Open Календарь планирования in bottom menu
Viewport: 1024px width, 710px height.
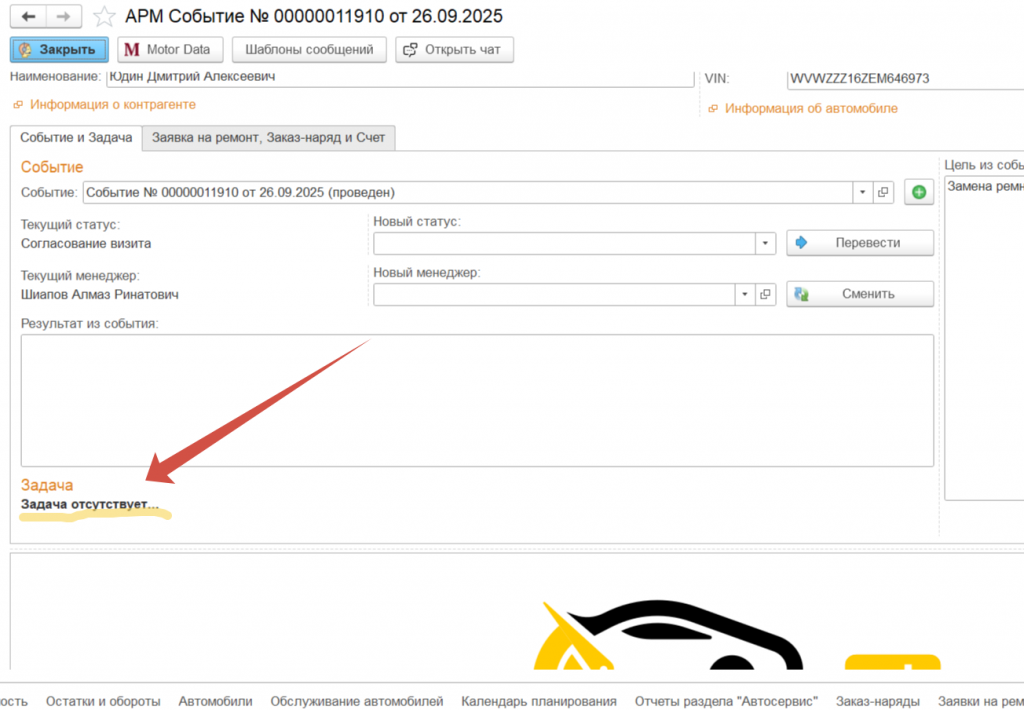tap(538, 701)
